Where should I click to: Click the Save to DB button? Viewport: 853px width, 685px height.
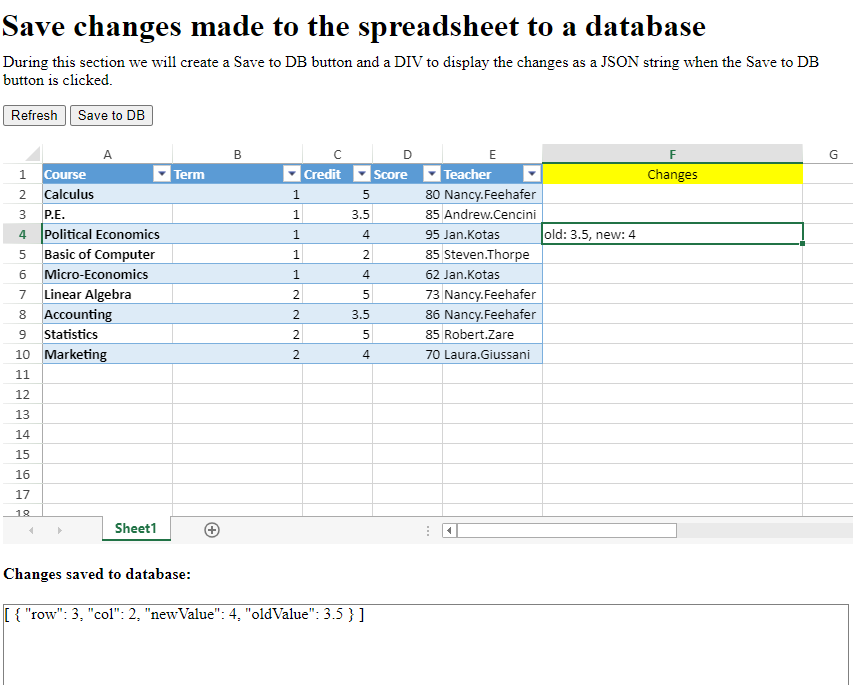point(112,115)
